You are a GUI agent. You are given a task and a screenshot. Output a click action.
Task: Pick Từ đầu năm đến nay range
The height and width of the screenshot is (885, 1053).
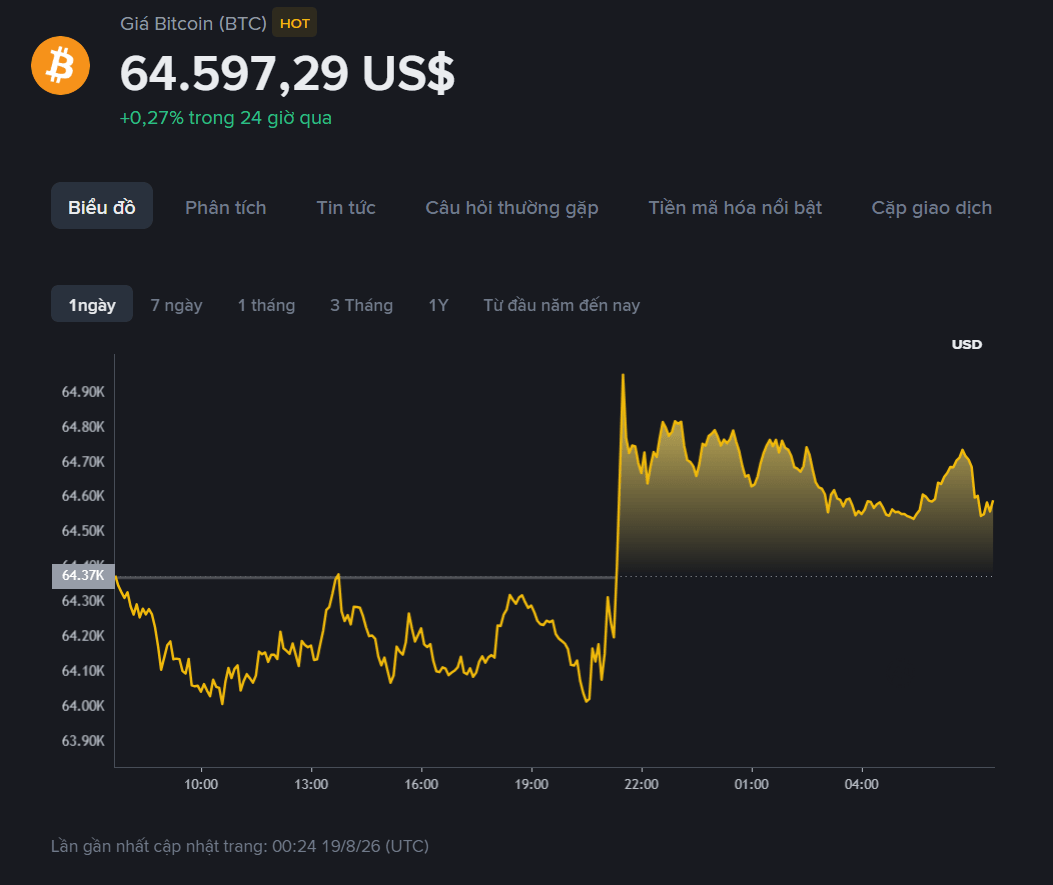[x=561, y=305]
